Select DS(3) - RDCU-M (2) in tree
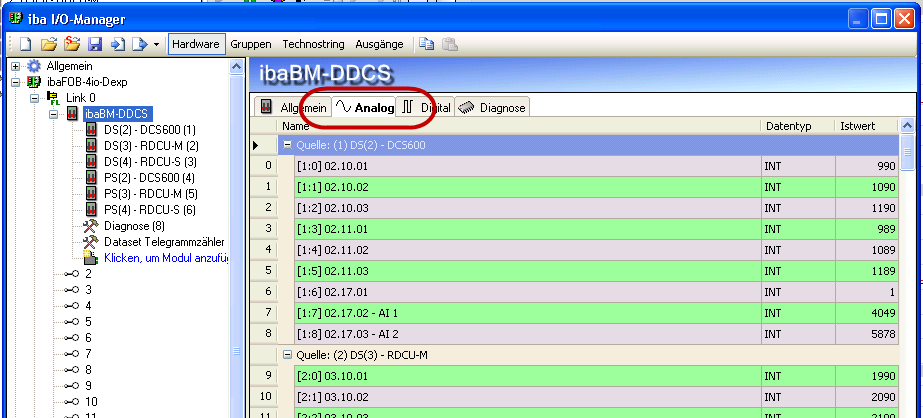Image resolution: width=923 pixels, height=418 pixels. (151, 145)
